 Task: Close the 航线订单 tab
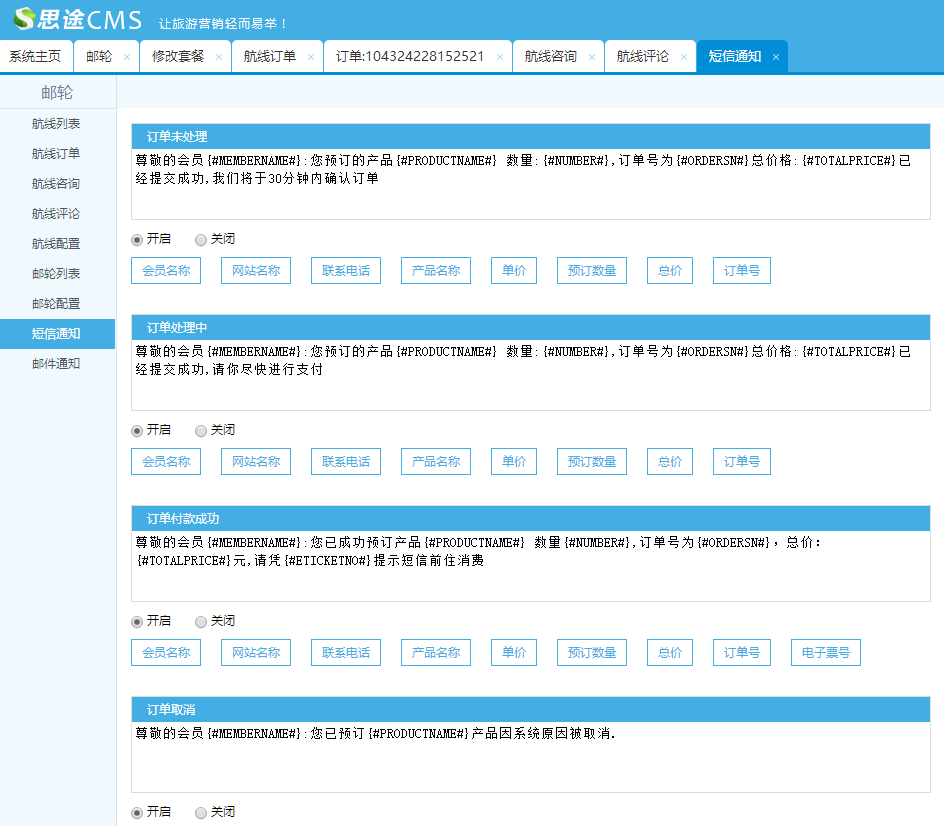tap(310, 57)
